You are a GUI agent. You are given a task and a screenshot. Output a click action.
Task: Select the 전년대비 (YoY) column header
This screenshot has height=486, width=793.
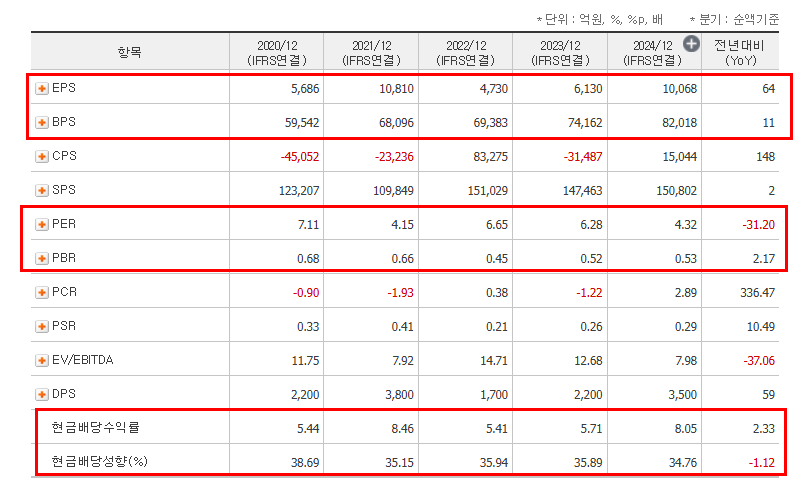pyautogui.click(x=740, y=53)
